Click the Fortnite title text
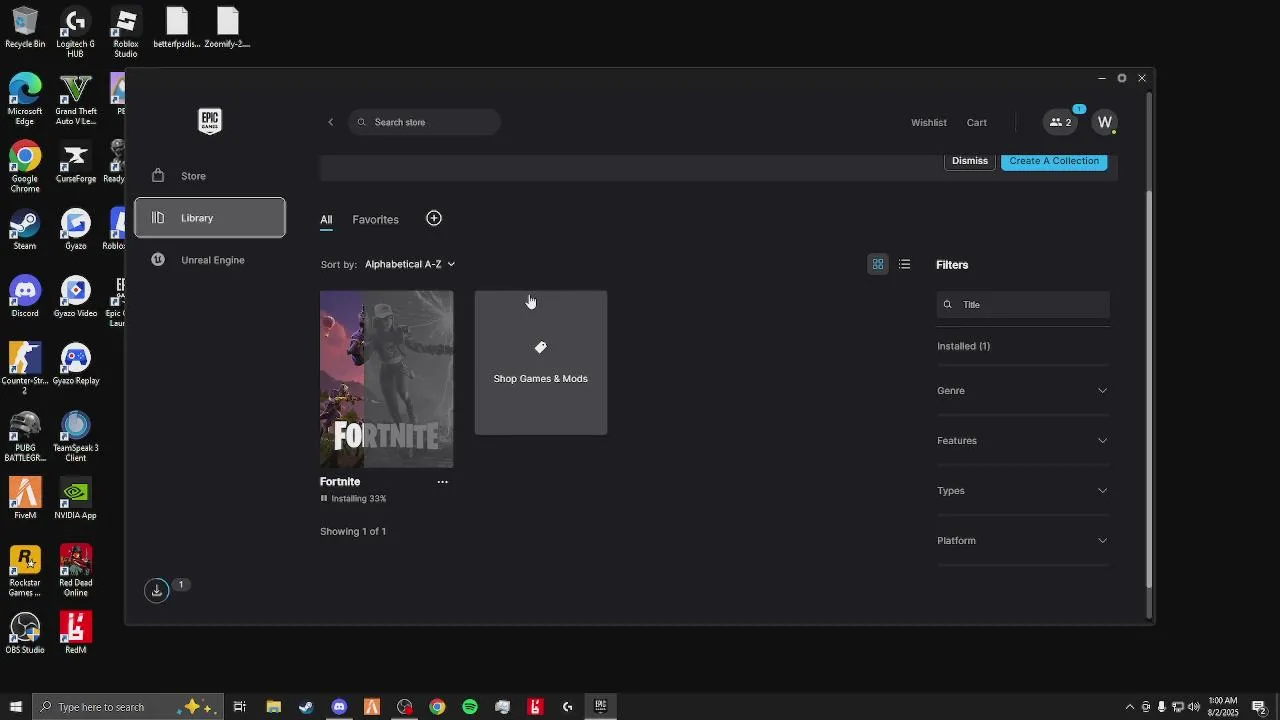This screenshot has height=720, width=1280. pos(340,482)
